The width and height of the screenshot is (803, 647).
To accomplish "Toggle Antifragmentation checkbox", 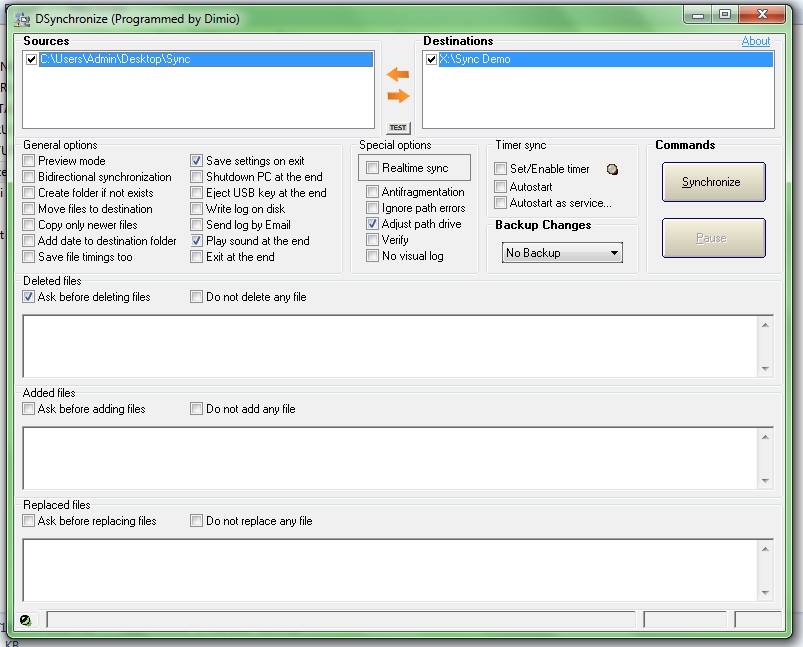I will click(372, 192).
